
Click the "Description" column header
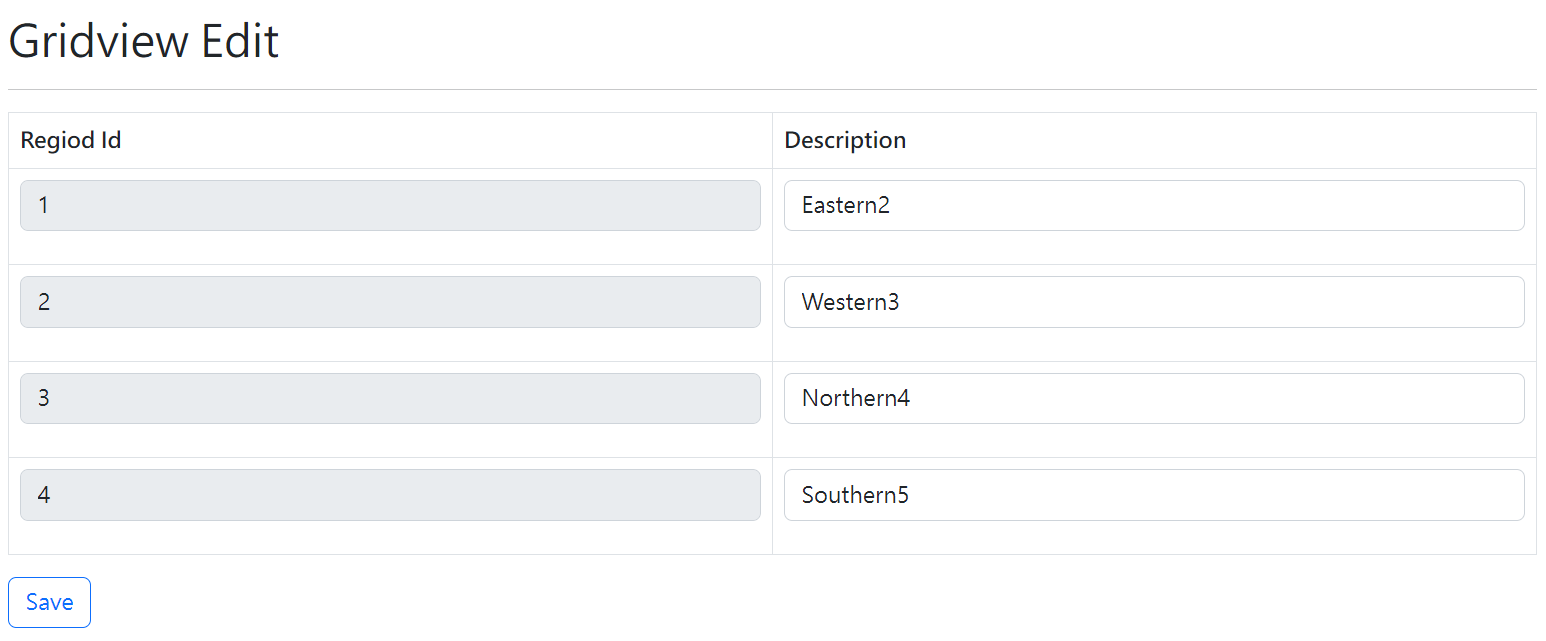pos(845,140)
